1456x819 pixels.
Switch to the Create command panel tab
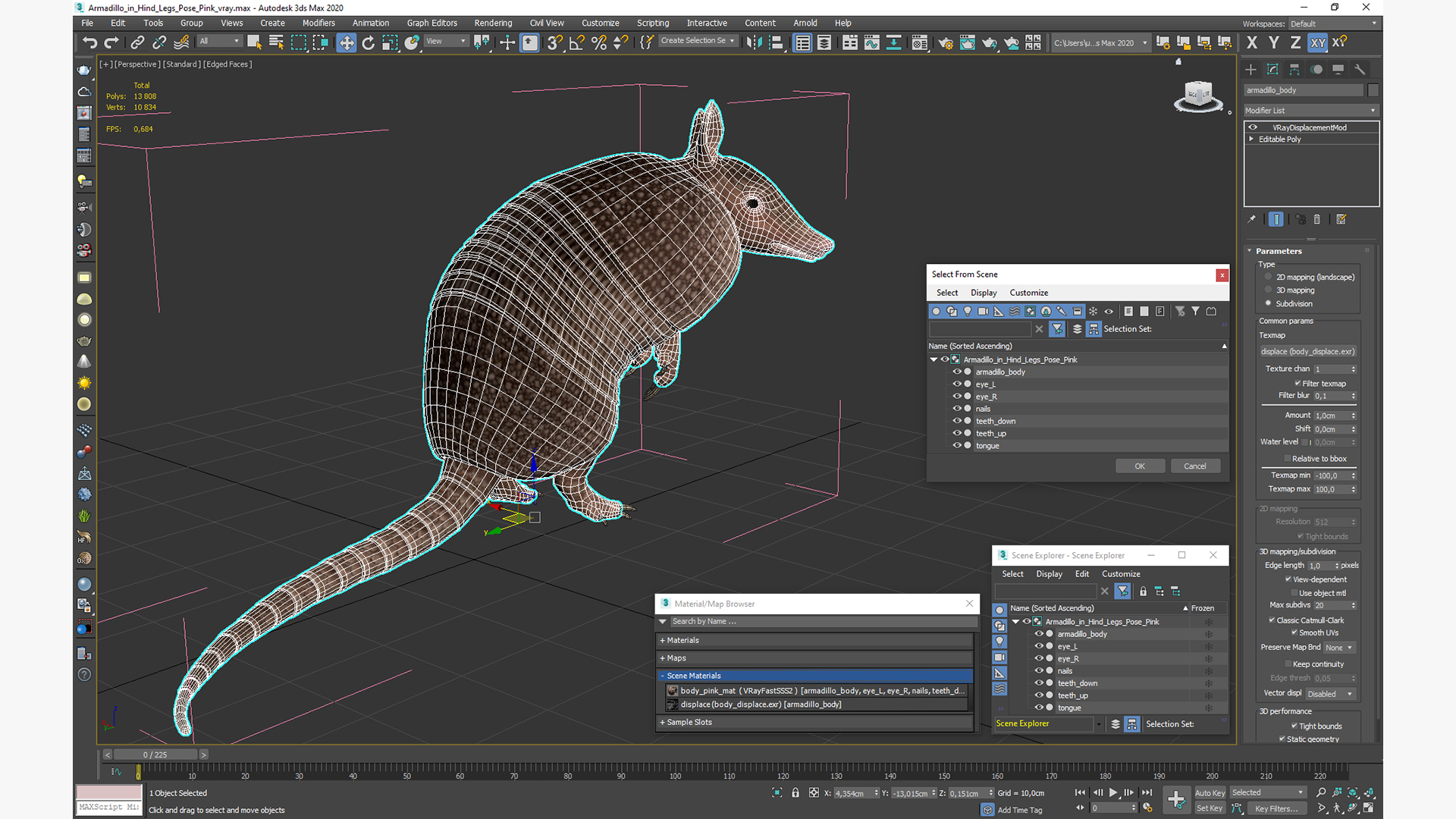pos(1251,69)
